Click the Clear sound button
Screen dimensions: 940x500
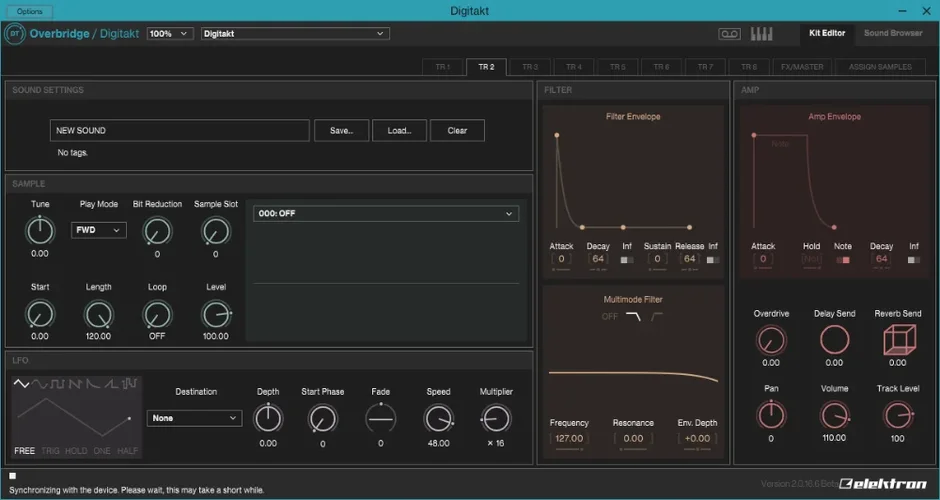(x=457, y=131)
